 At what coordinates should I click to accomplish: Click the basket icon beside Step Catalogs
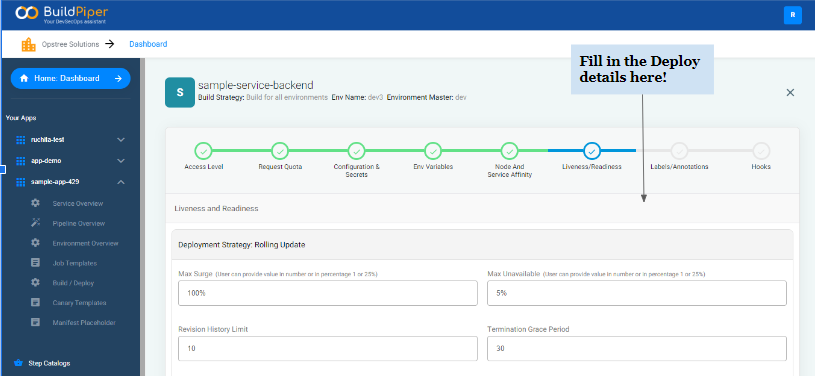[18, 363]
